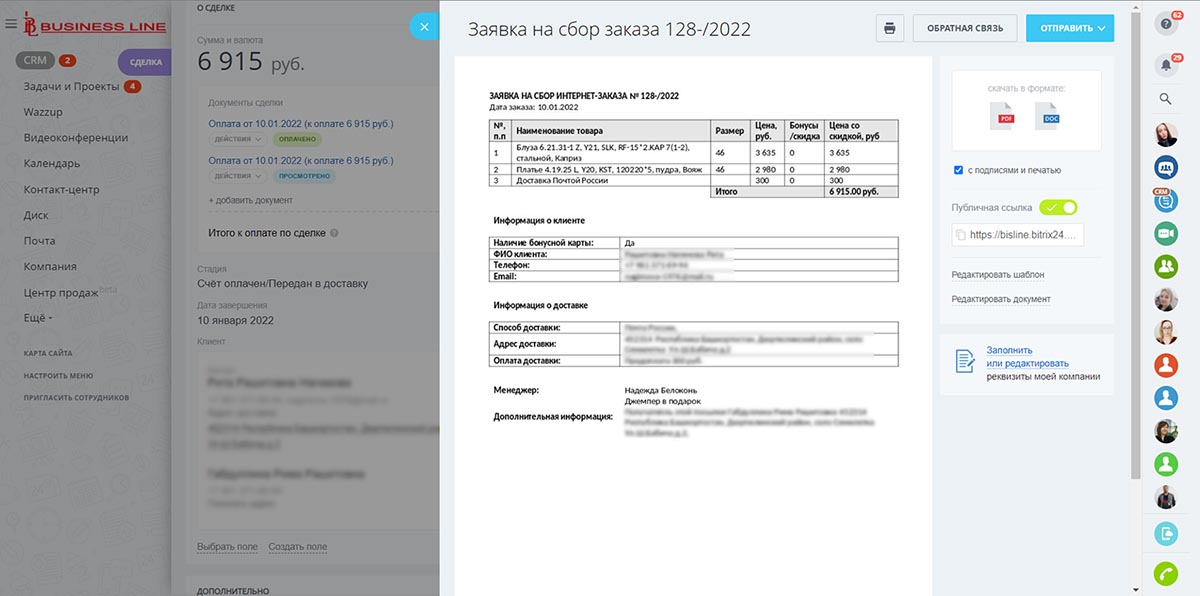Click the search magnifier in right sidebar

point(1165,99)
